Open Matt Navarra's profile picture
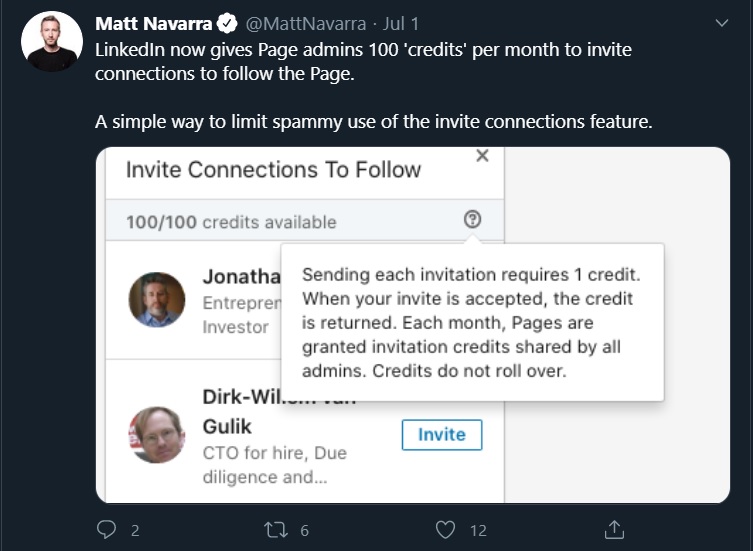Image resolution: width=753 pixels, height=551 pixels. point(52,42)
